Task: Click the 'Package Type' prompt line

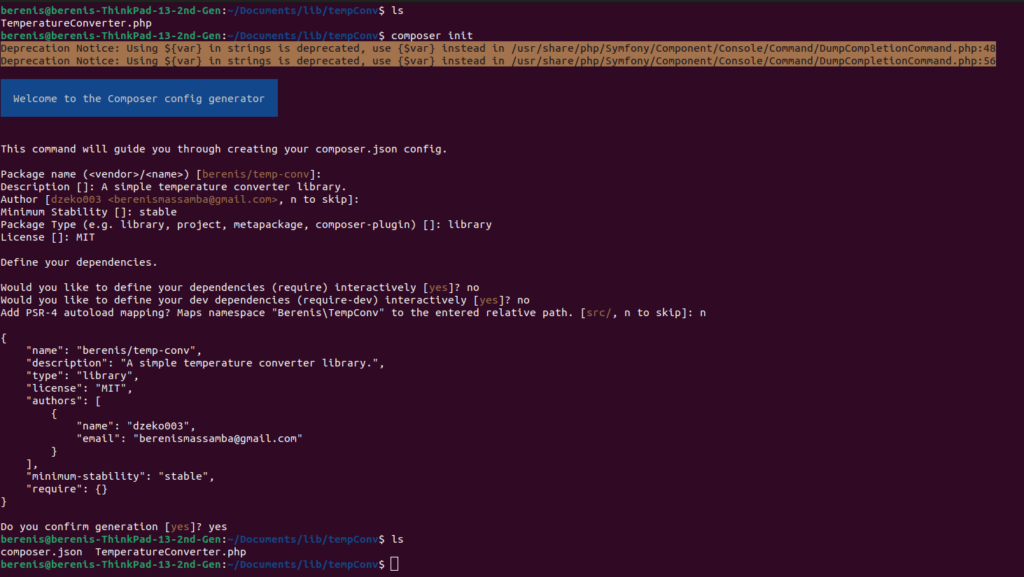Action: [x=246, y=225]
